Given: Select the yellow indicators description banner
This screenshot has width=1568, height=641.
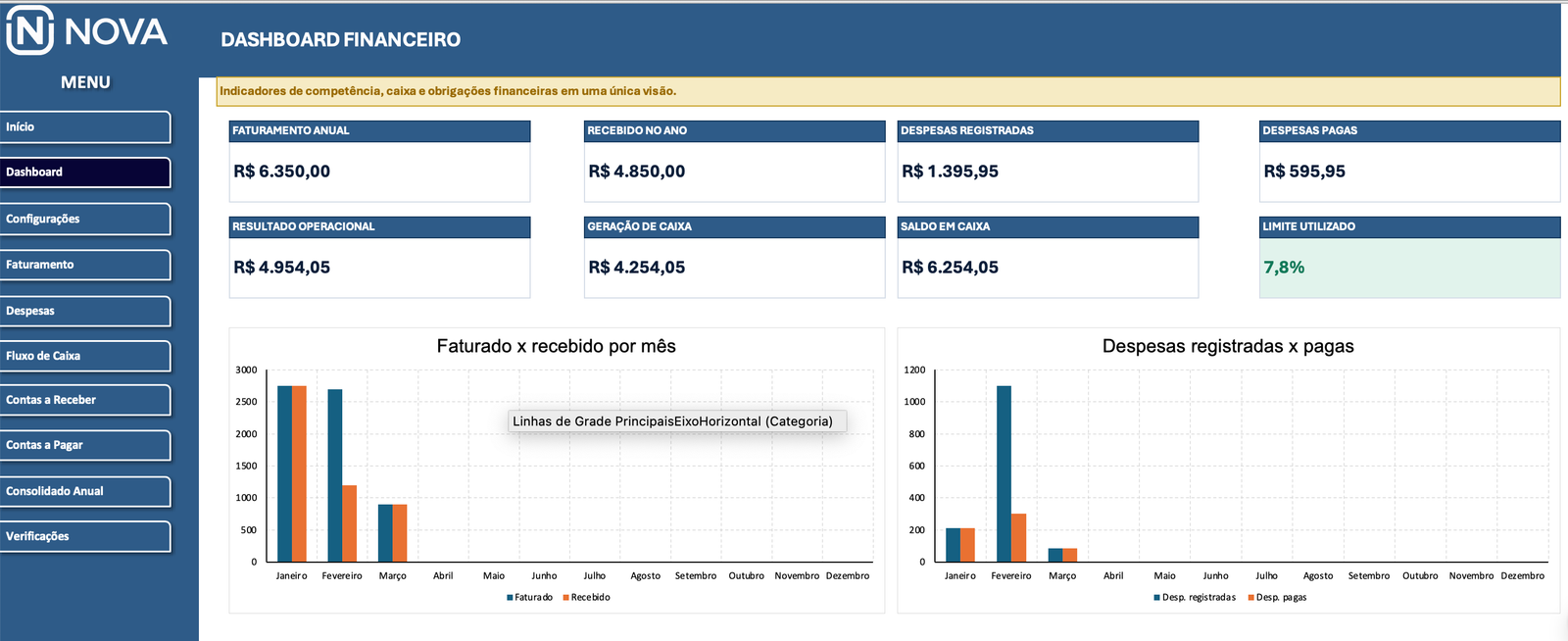Looking at the screenshot, I should [x=888, y=91].
